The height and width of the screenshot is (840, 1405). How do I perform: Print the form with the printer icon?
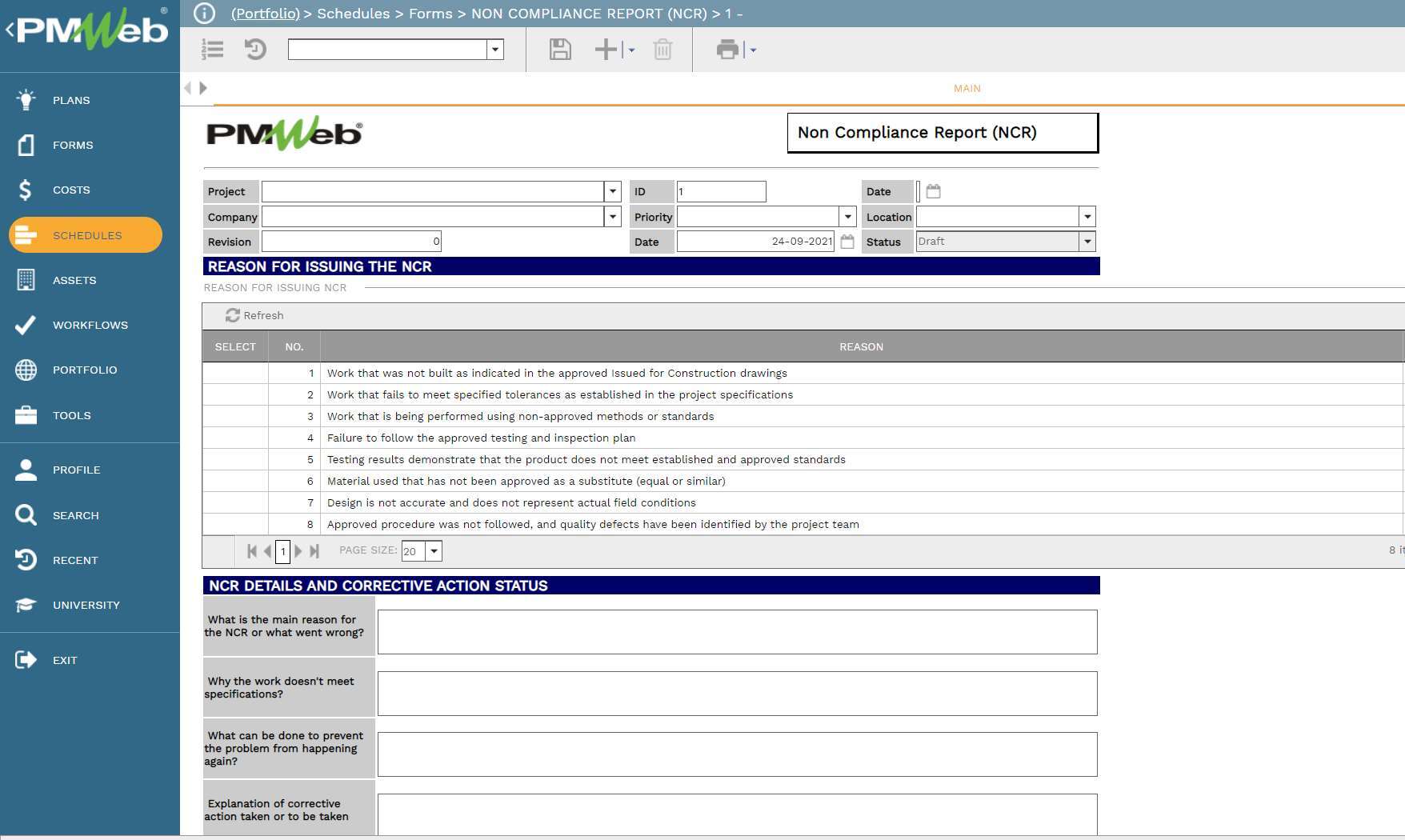[727, 50]
